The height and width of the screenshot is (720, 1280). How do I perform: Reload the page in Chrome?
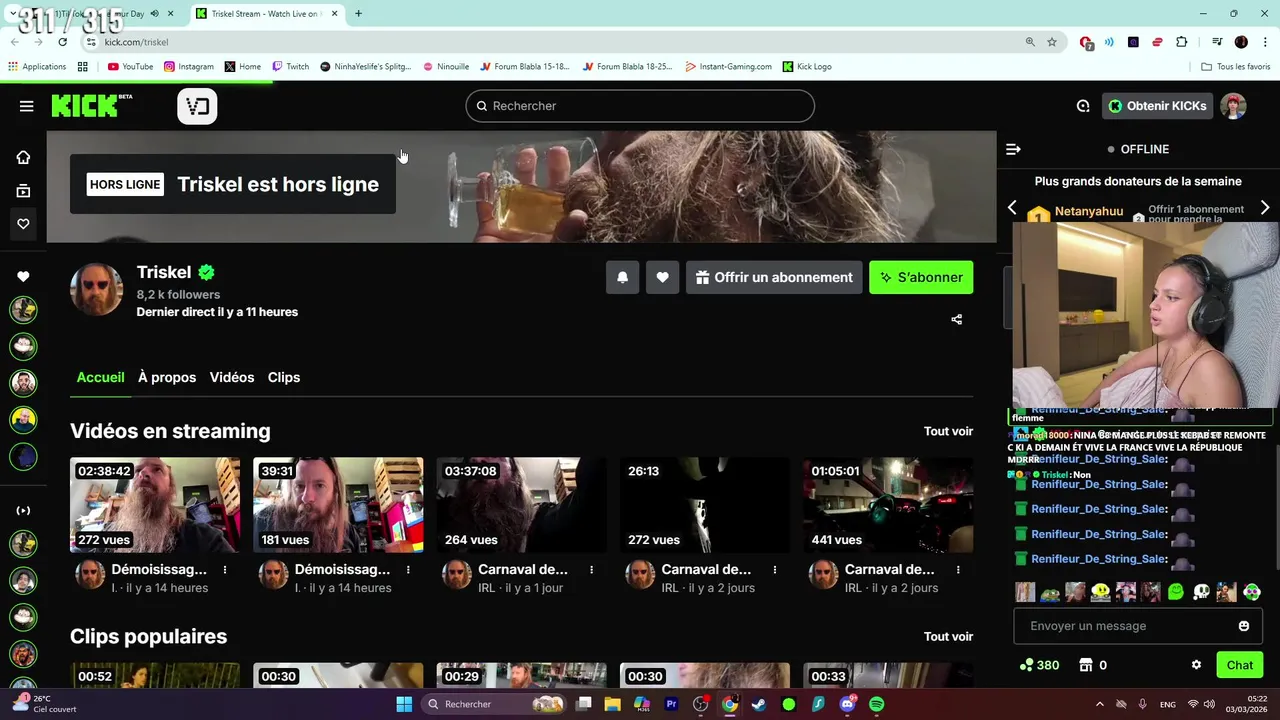[62, 42]
